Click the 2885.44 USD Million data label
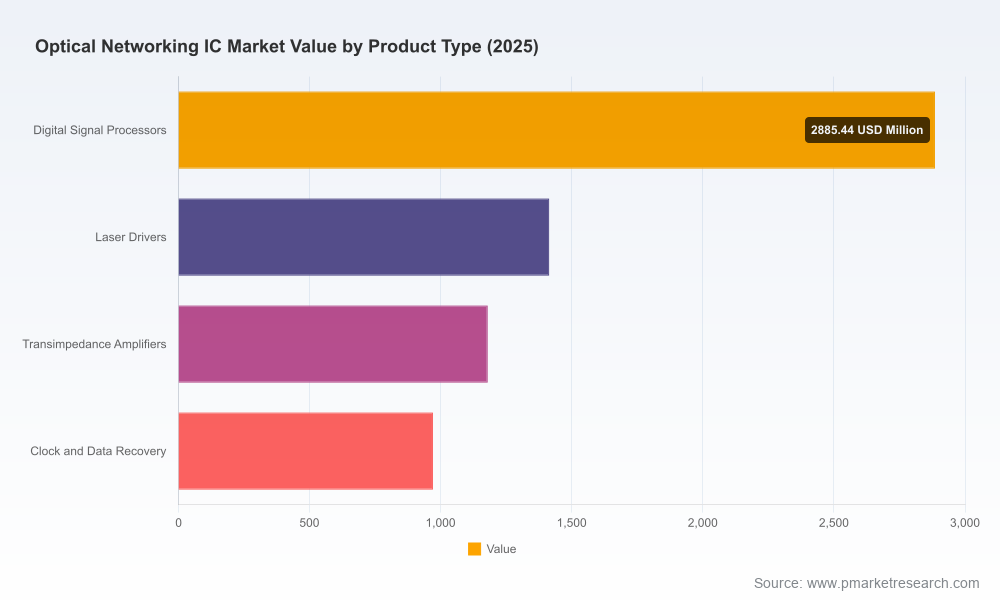Viewport: 1000px width, 600px height. pos(867,130)
